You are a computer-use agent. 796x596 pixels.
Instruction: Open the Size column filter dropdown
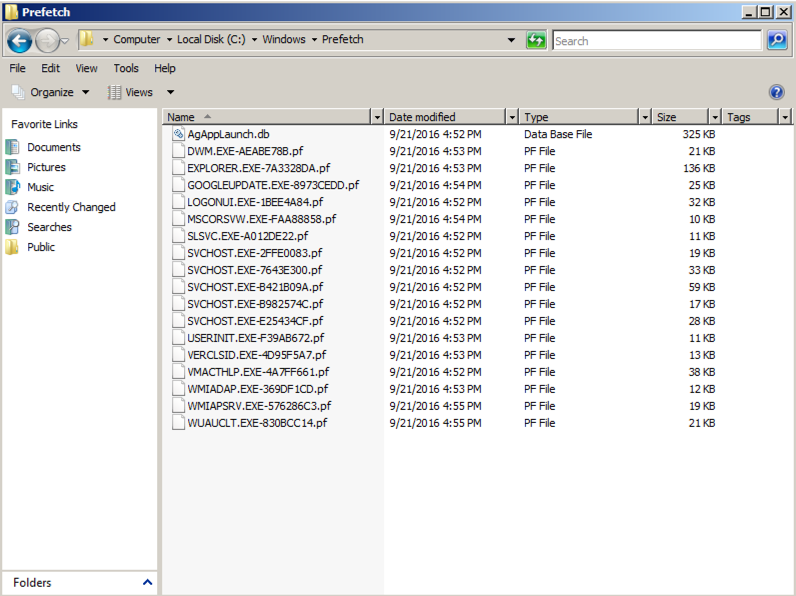[715, 117]
